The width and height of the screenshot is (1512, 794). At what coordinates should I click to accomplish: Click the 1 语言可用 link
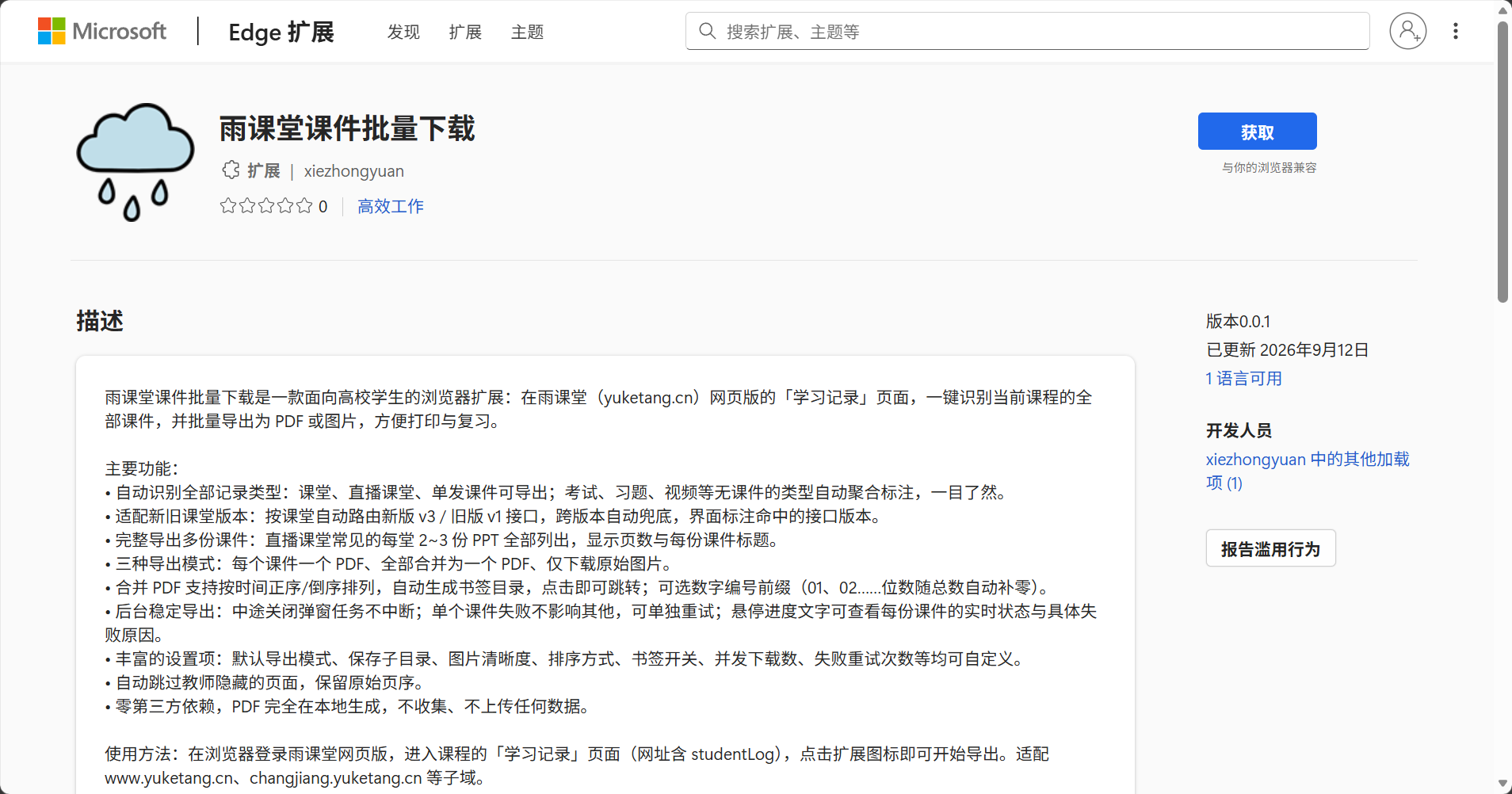point(1243,379)
